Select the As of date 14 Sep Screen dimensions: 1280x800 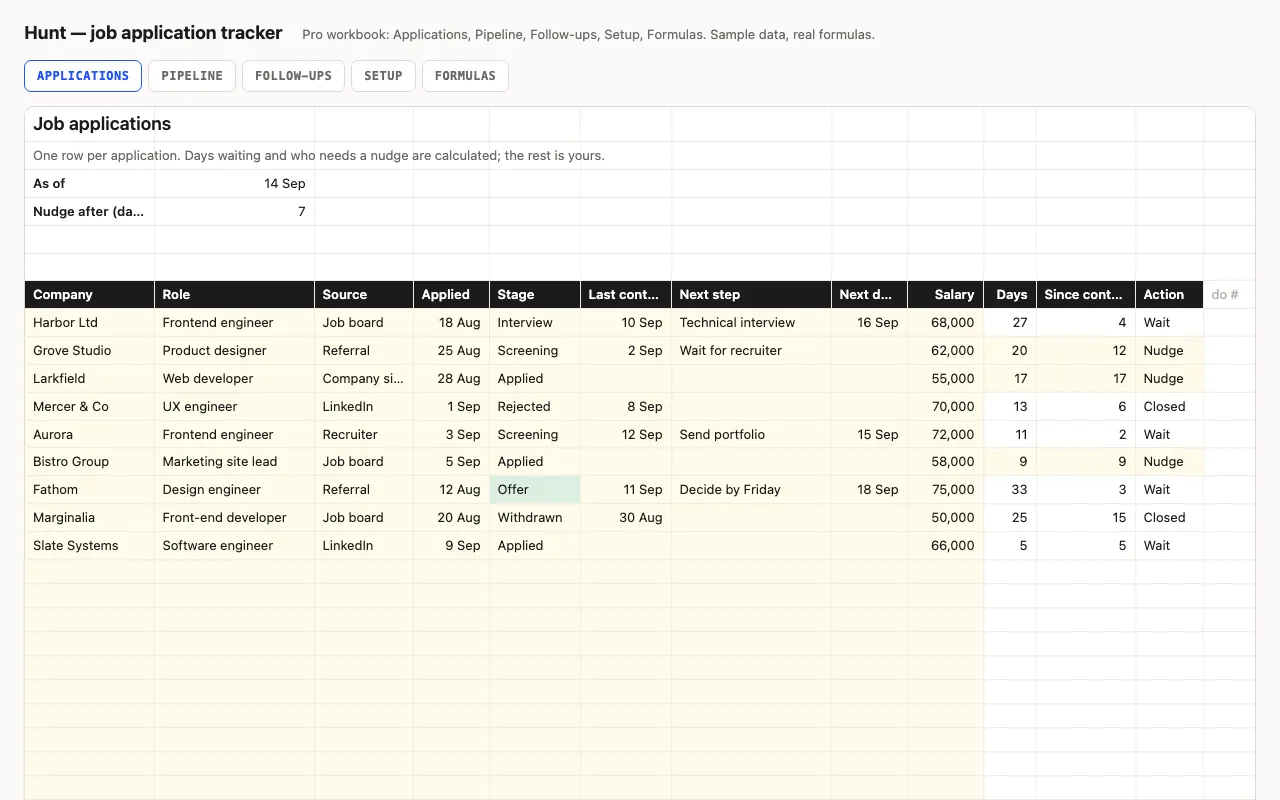(x=234, y=184)
